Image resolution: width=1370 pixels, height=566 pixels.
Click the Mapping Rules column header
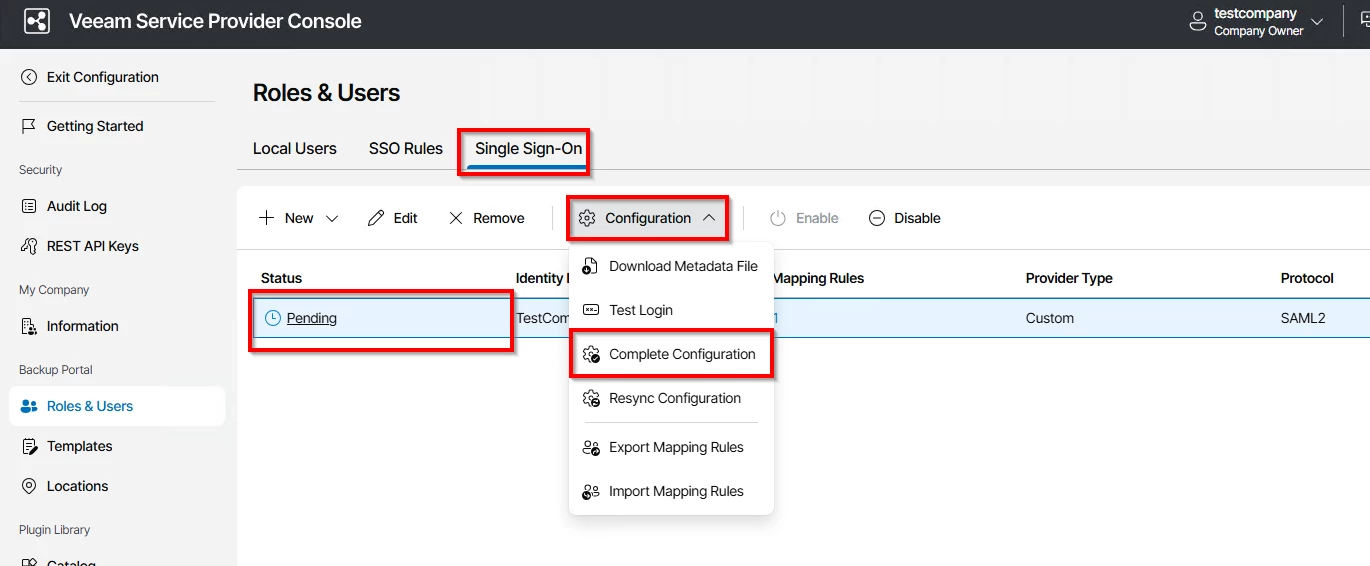(x=819, y=278)
